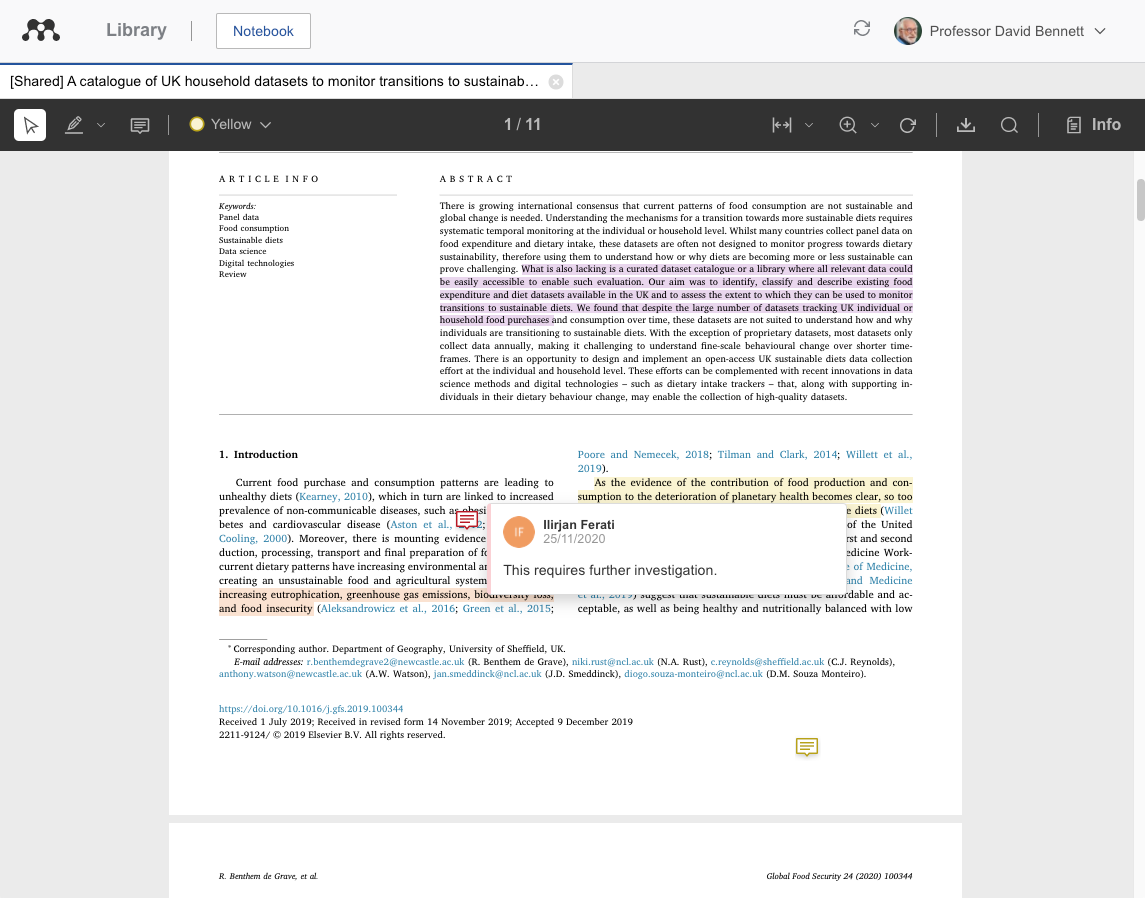Click the library sync icon

tap(861, 30)
